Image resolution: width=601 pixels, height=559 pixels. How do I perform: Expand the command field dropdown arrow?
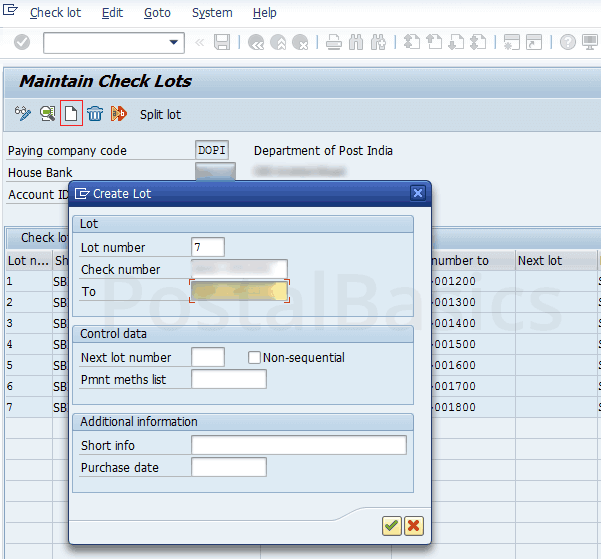pyautogui.click(x=175, y=42)
